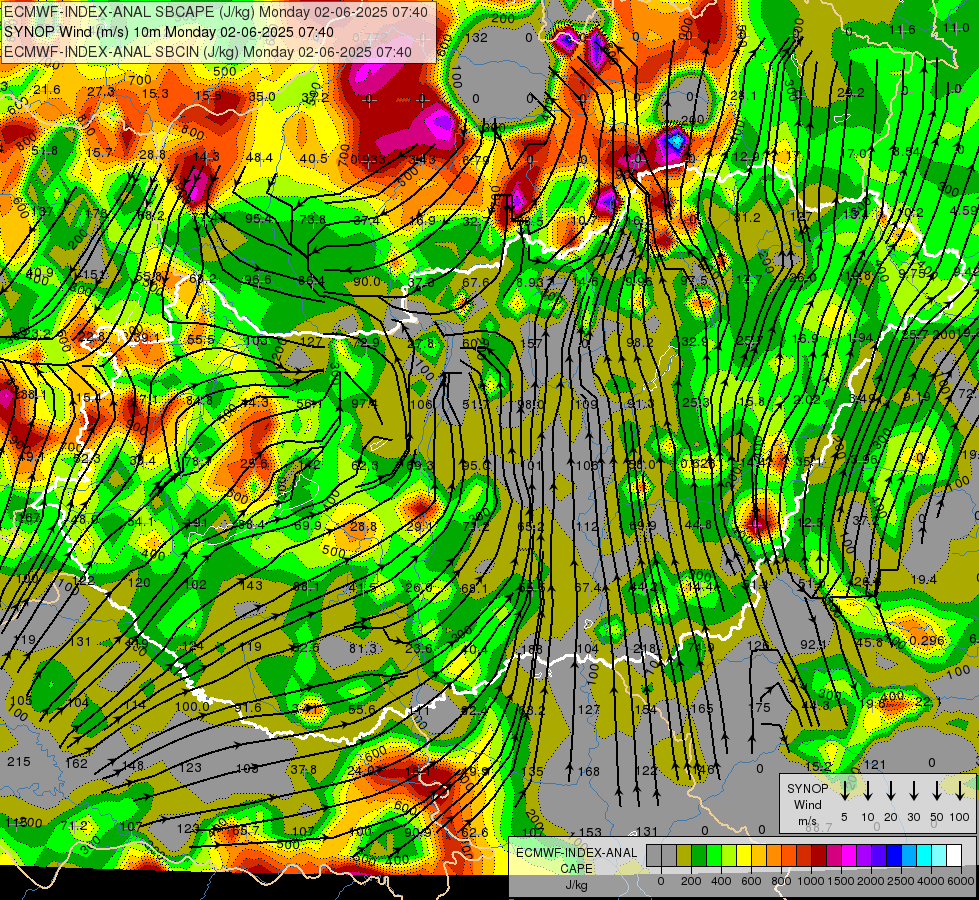The image size is (979, 900).
Task: Click the 30 m/s wind arrow in legend
Action: 913,790
